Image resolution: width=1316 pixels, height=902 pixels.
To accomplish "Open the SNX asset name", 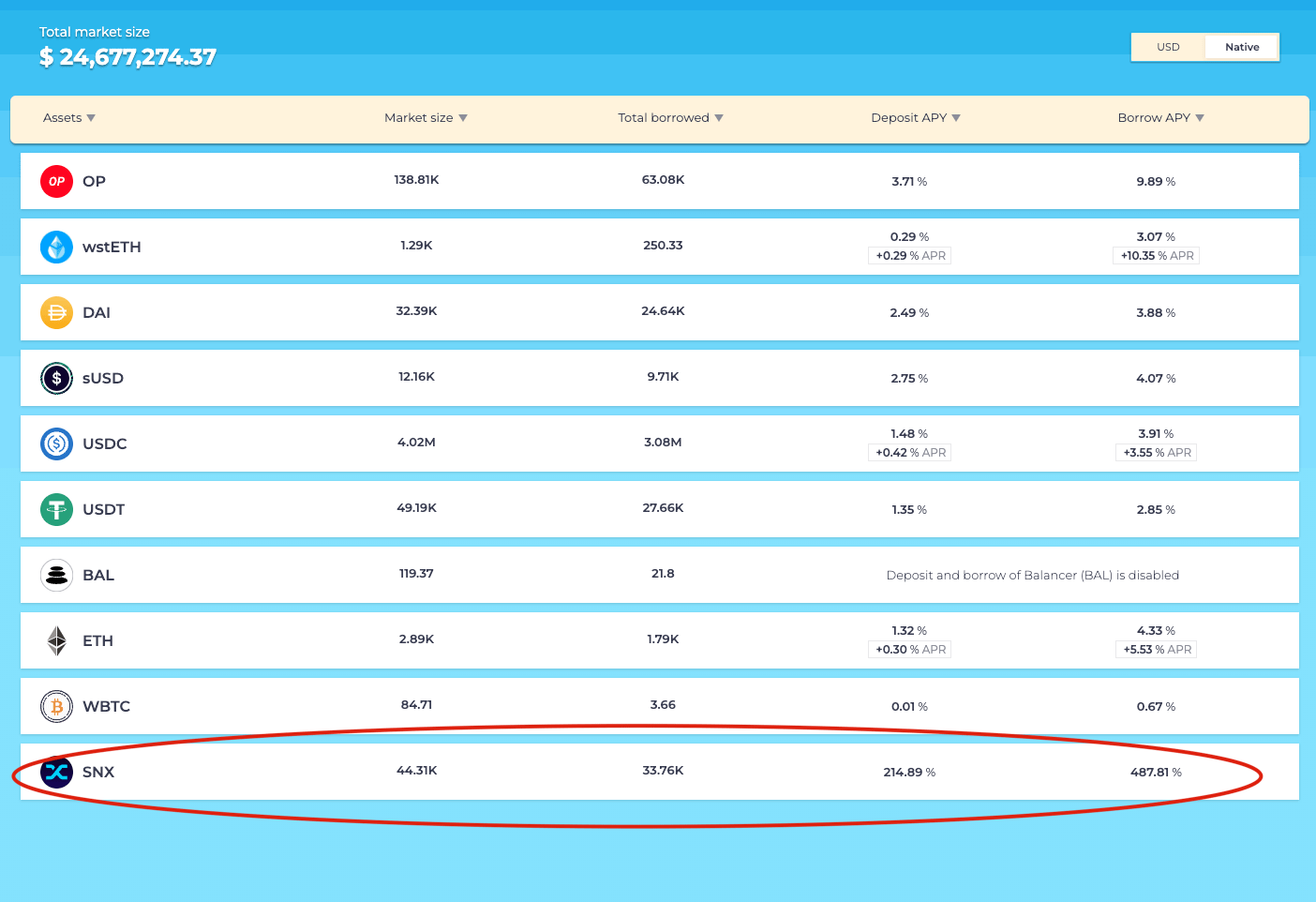I will pyautogui.click(x=98, y=772).
